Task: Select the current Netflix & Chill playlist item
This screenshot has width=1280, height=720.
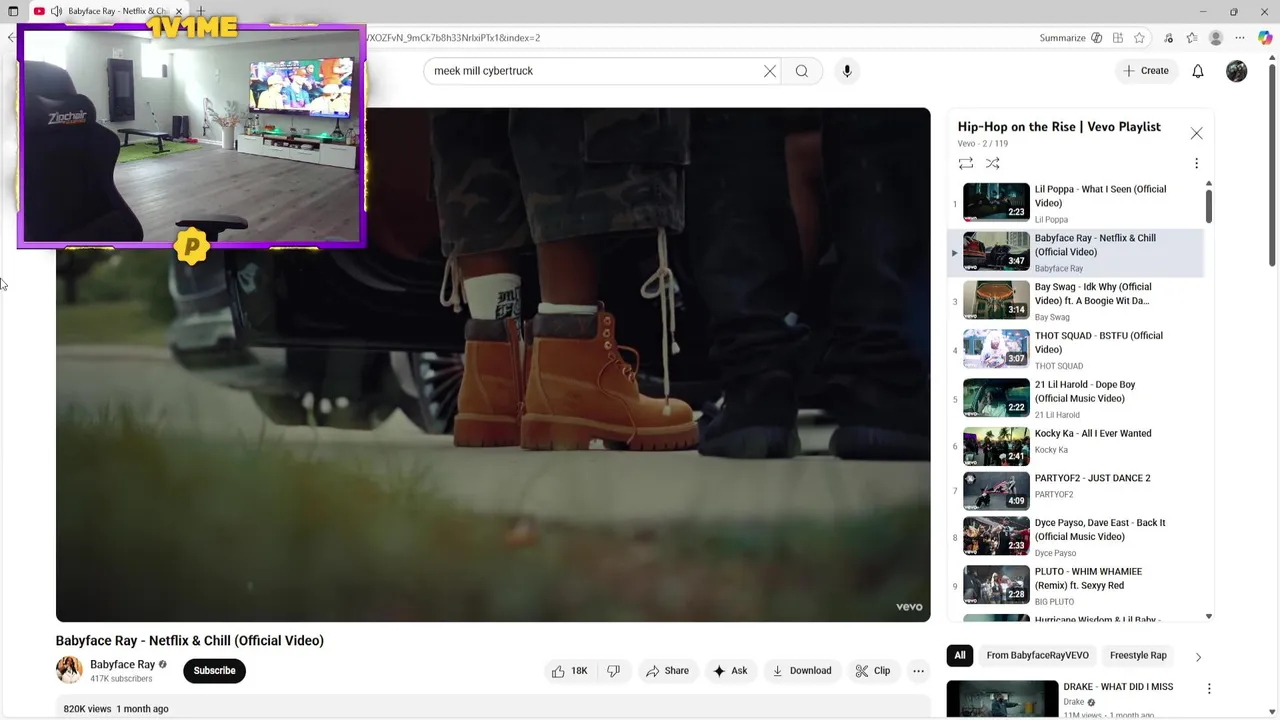Action: pyautogui.click(x=1078, y=252)
